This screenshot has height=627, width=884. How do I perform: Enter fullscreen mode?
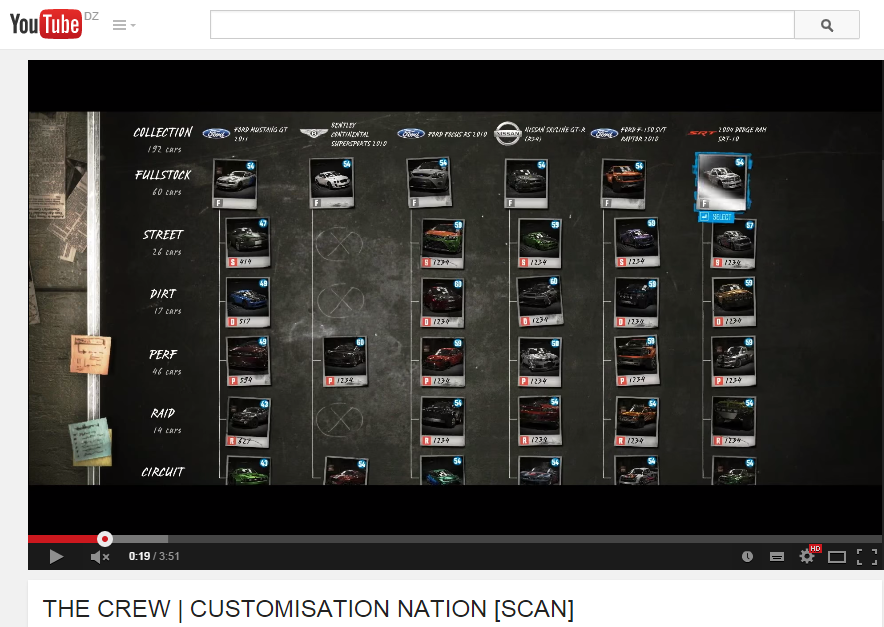click(867, 557)
